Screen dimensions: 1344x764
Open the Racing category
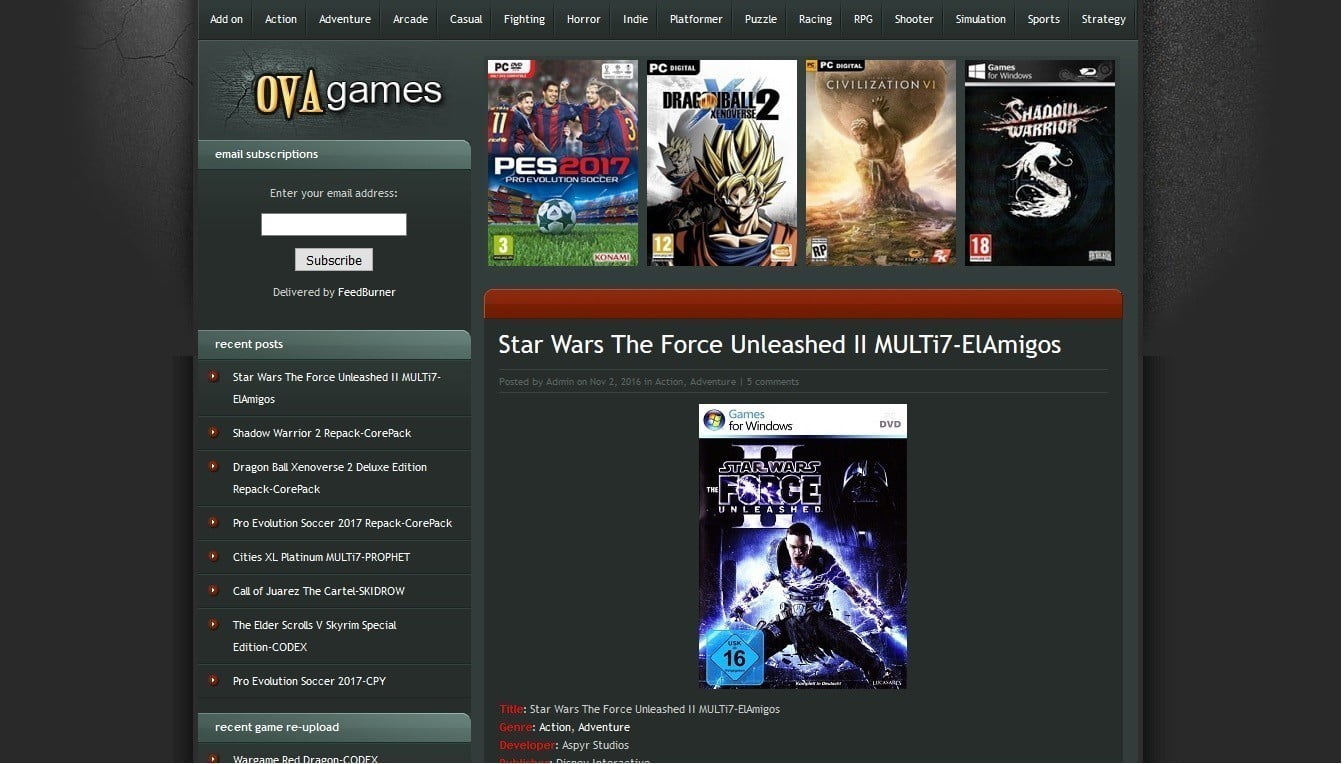[x=815, y=19]
